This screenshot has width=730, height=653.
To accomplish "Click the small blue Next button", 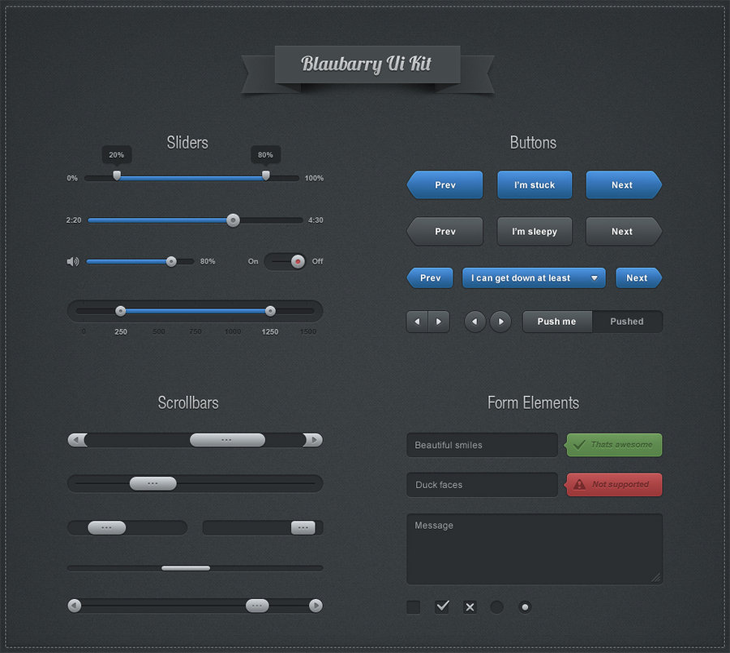I will [639, 278].
